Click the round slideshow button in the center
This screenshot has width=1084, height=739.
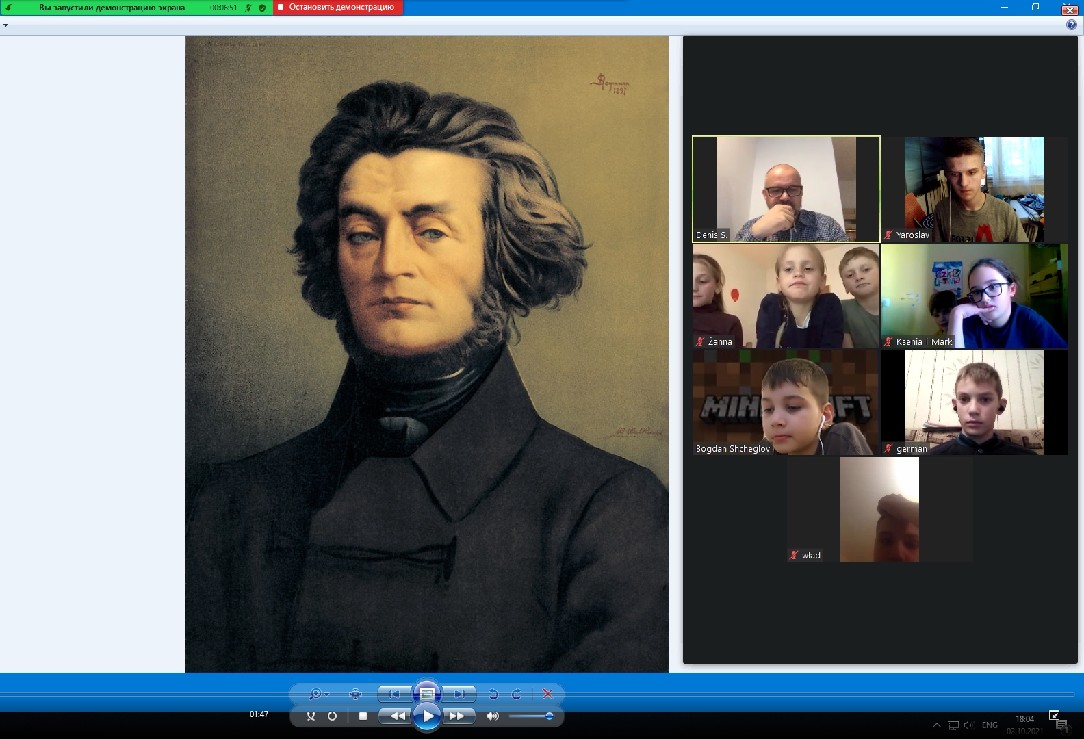pos(427,693)
